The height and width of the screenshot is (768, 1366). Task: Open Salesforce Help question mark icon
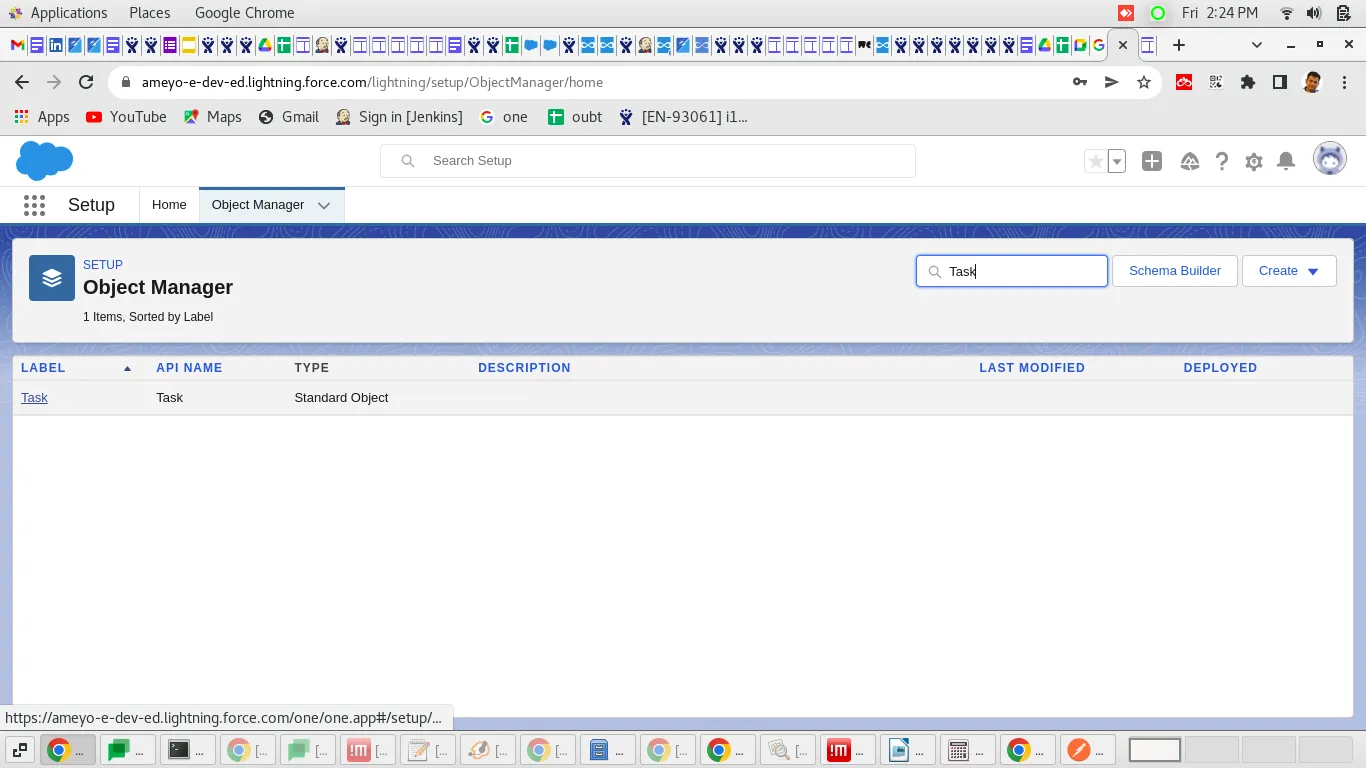[1221, 161]
